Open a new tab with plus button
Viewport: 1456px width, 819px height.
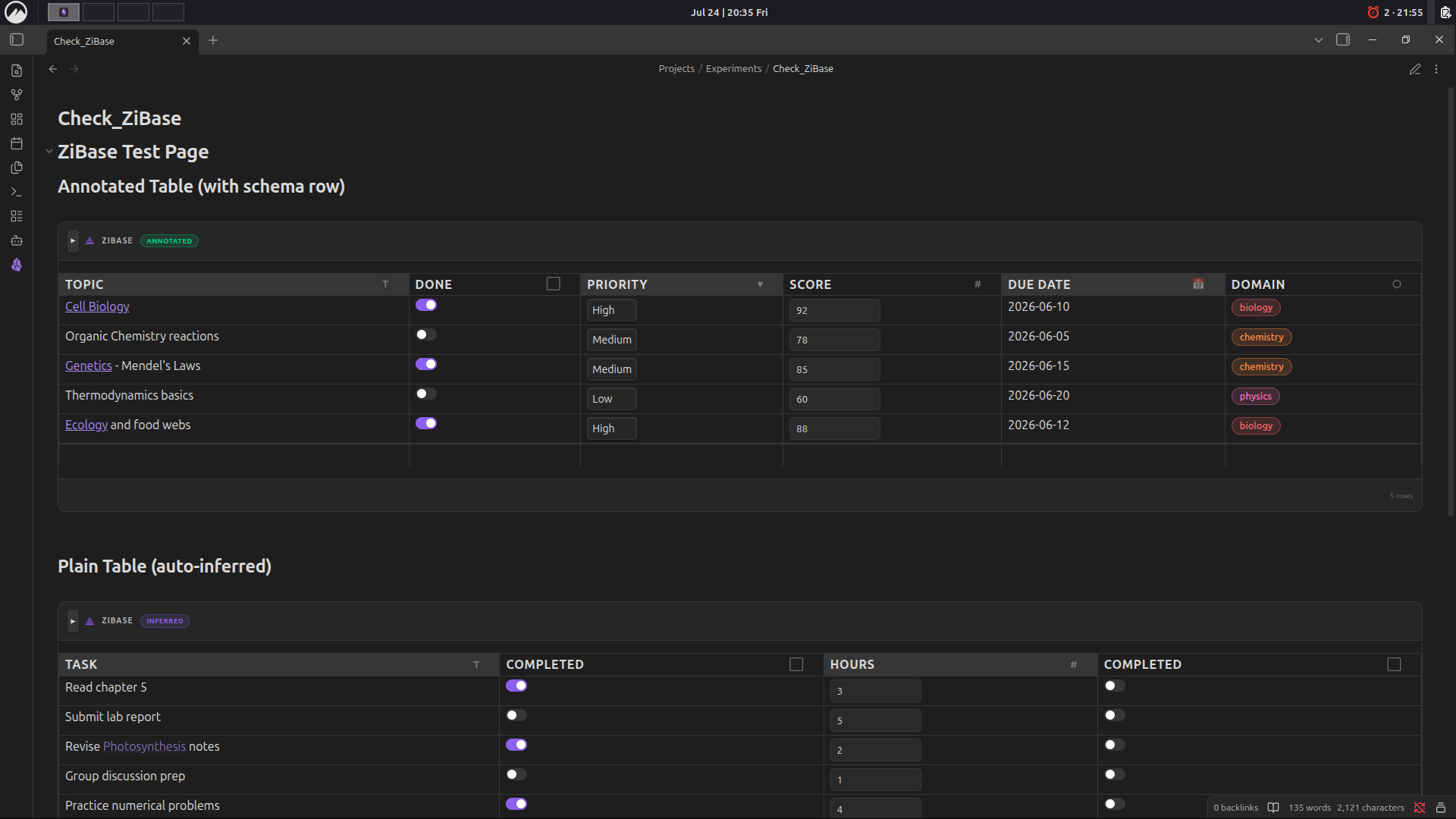pos(213,40)
